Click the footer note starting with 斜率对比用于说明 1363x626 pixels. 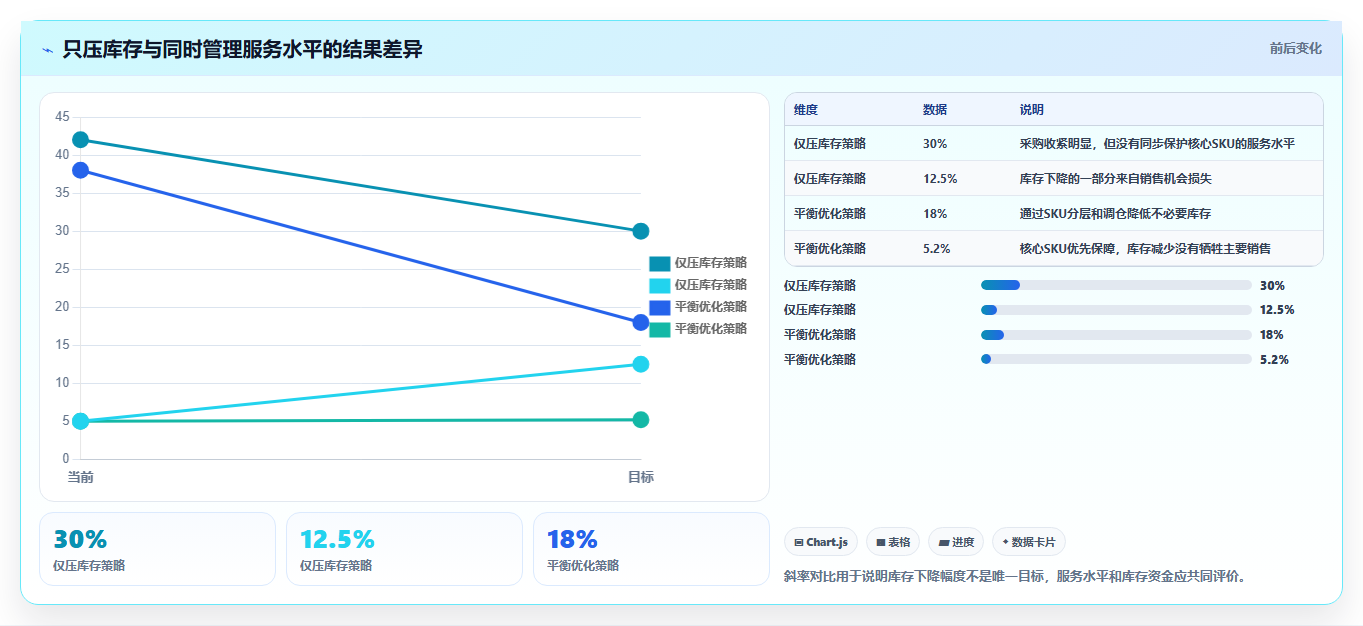[1018, 576]
